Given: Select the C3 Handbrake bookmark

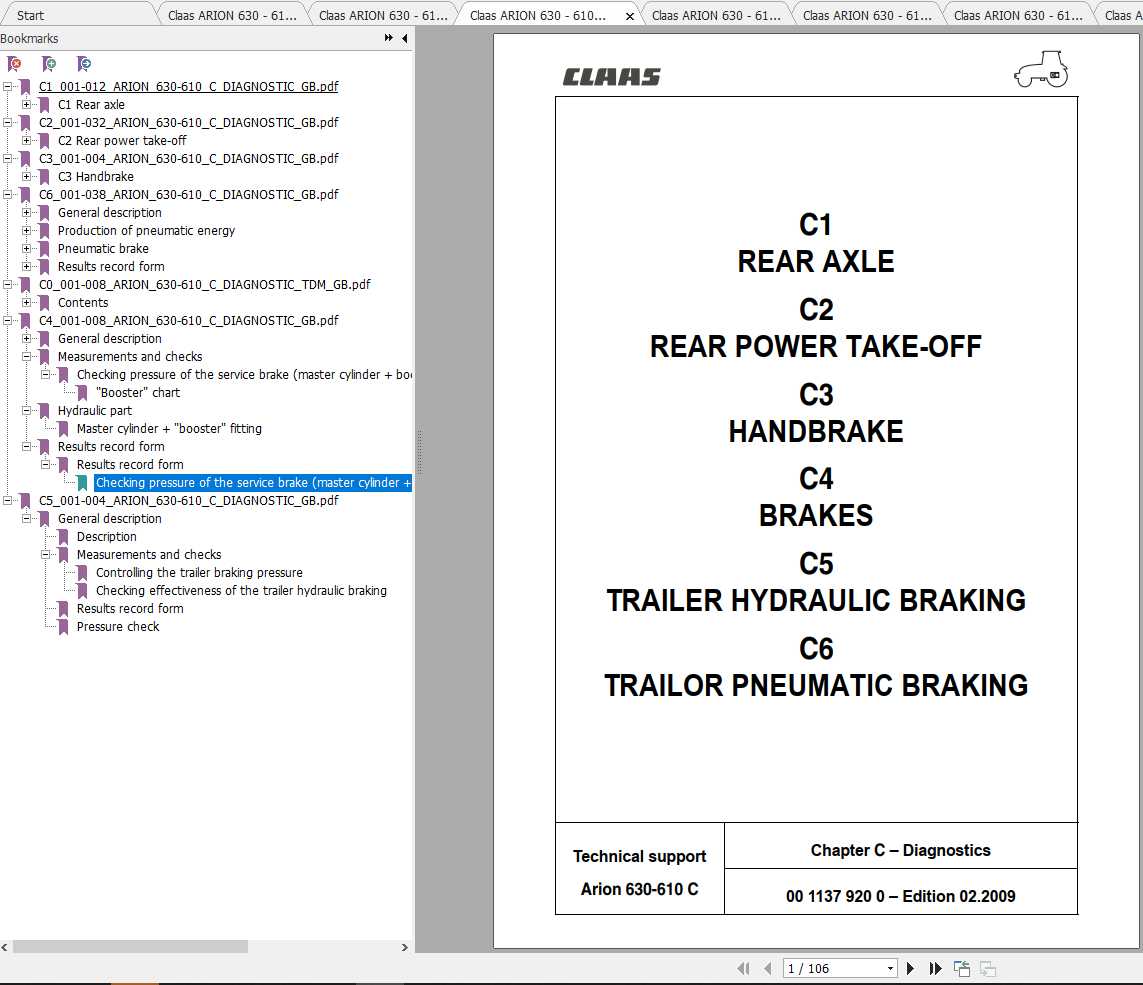Looking at the screenshot, I should pyautogui.click(x=95, y=176).
